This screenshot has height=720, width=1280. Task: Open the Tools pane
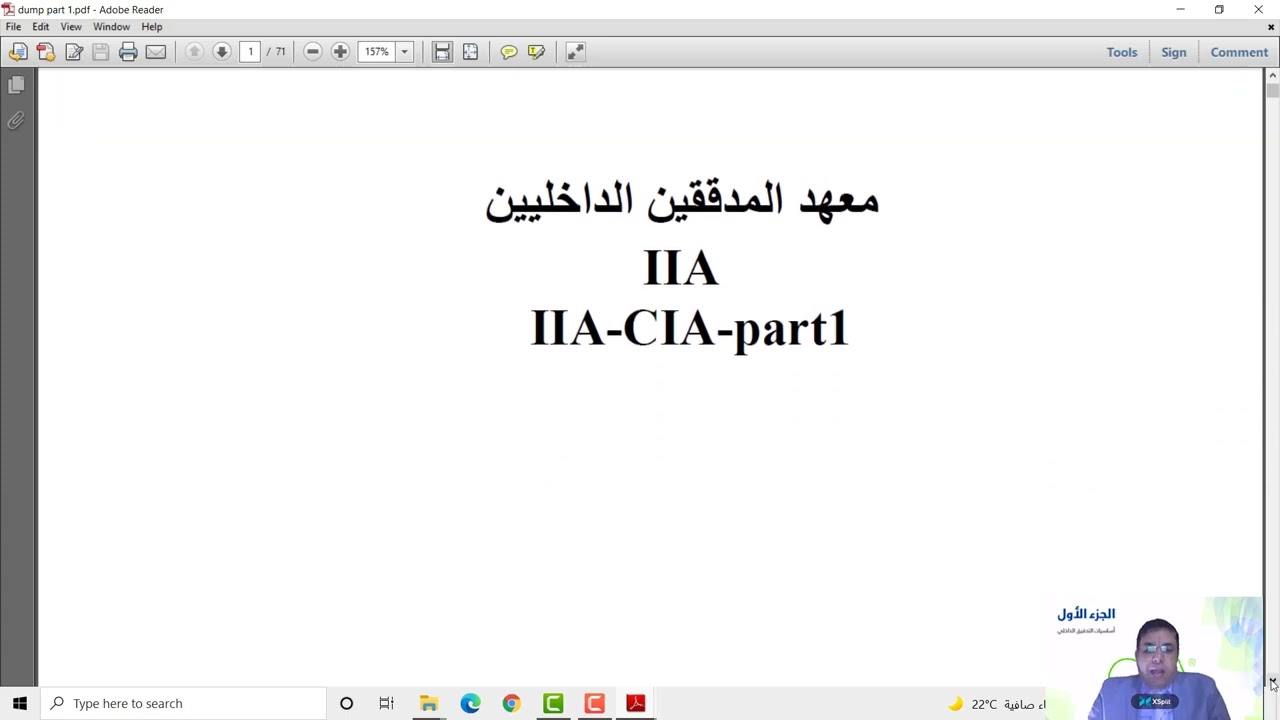click(1122, 52)
